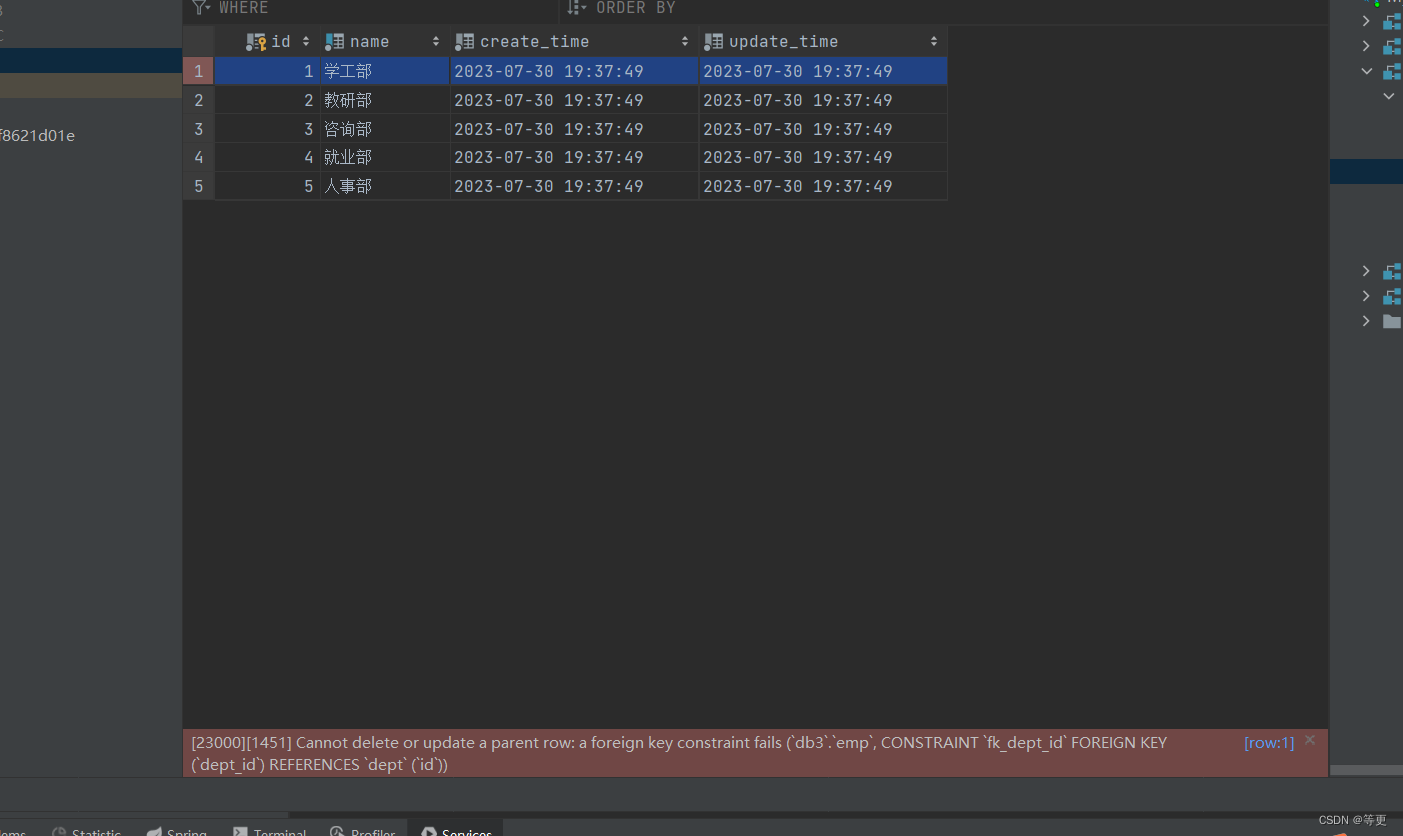Click the id cell in the 咨询部 row

click(267, 129)
